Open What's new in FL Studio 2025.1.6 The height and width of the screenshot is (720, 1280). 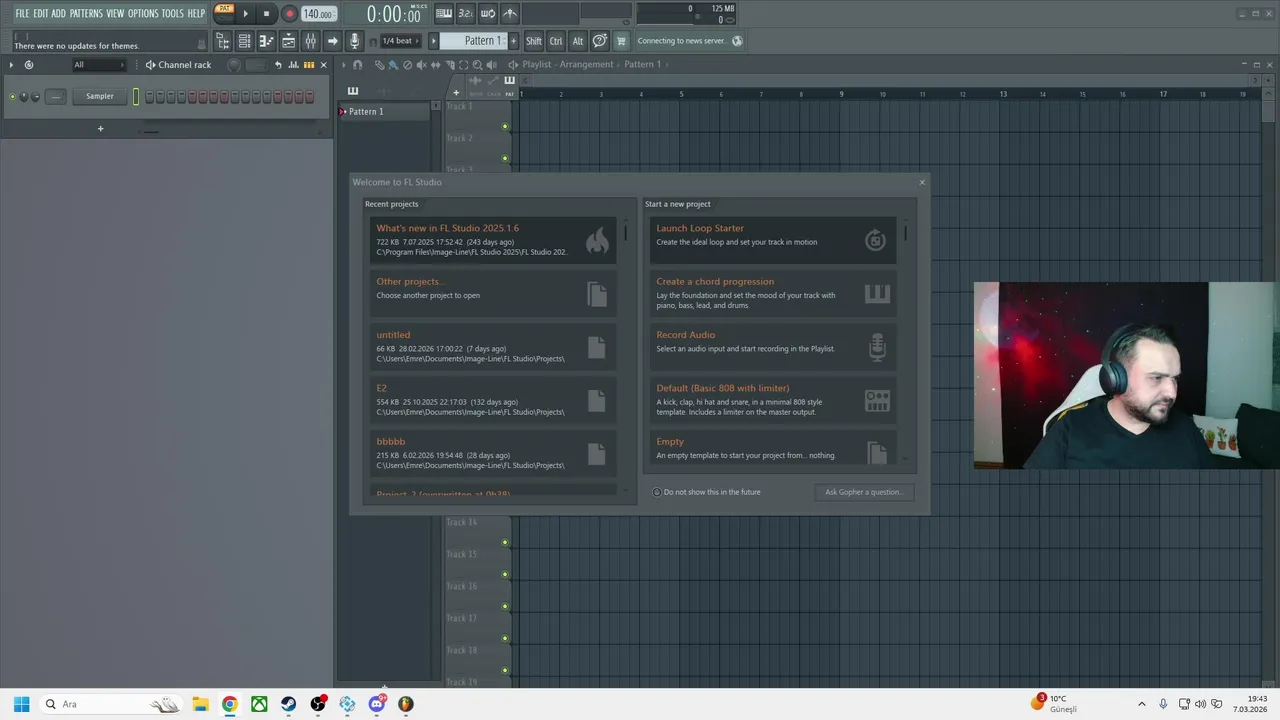coord(492,240)
